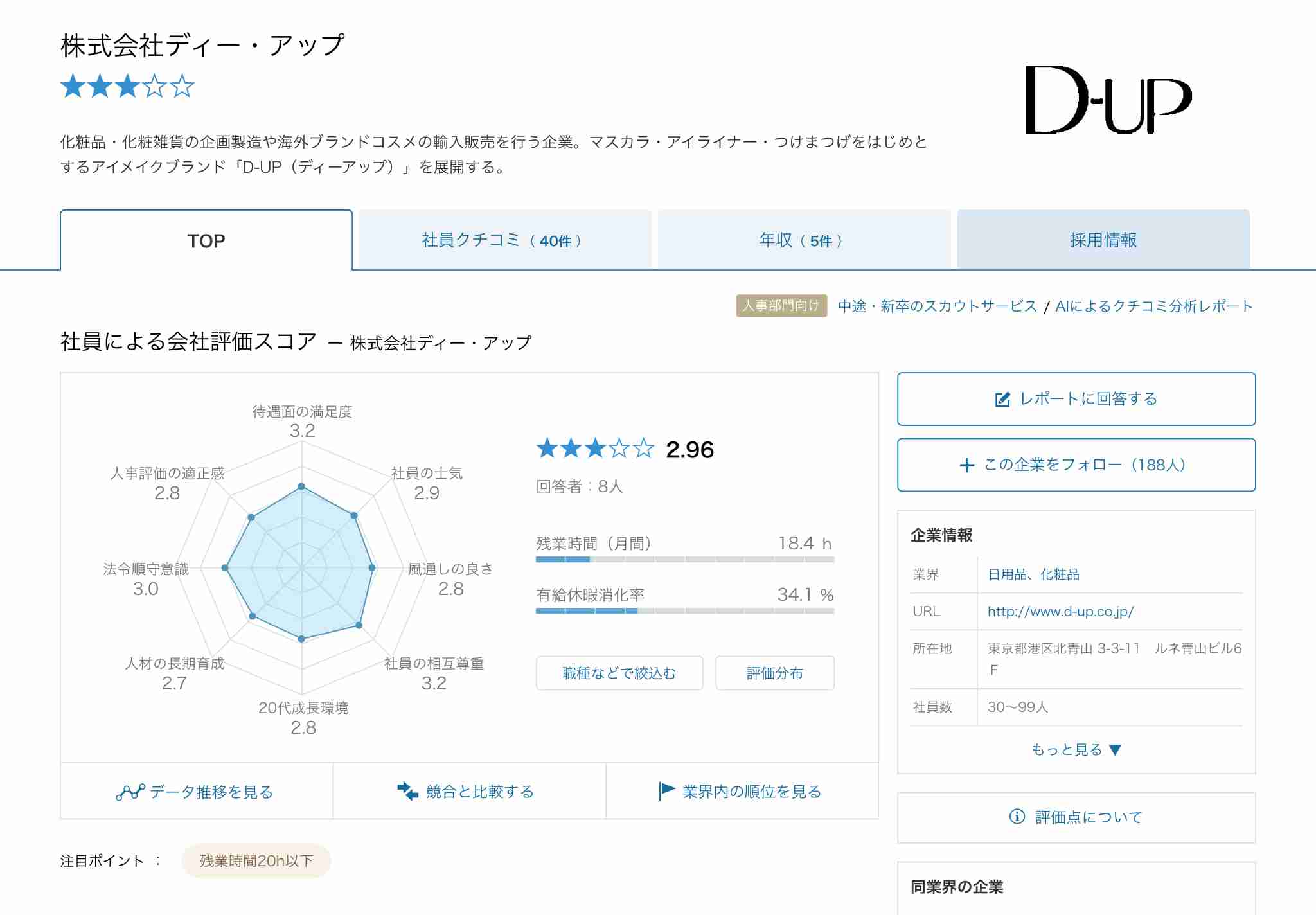This screenshot has height=915, width=1316.
Task: Click the 有給休暇消化率 progress bar
Action: click(x=683, y=612)
